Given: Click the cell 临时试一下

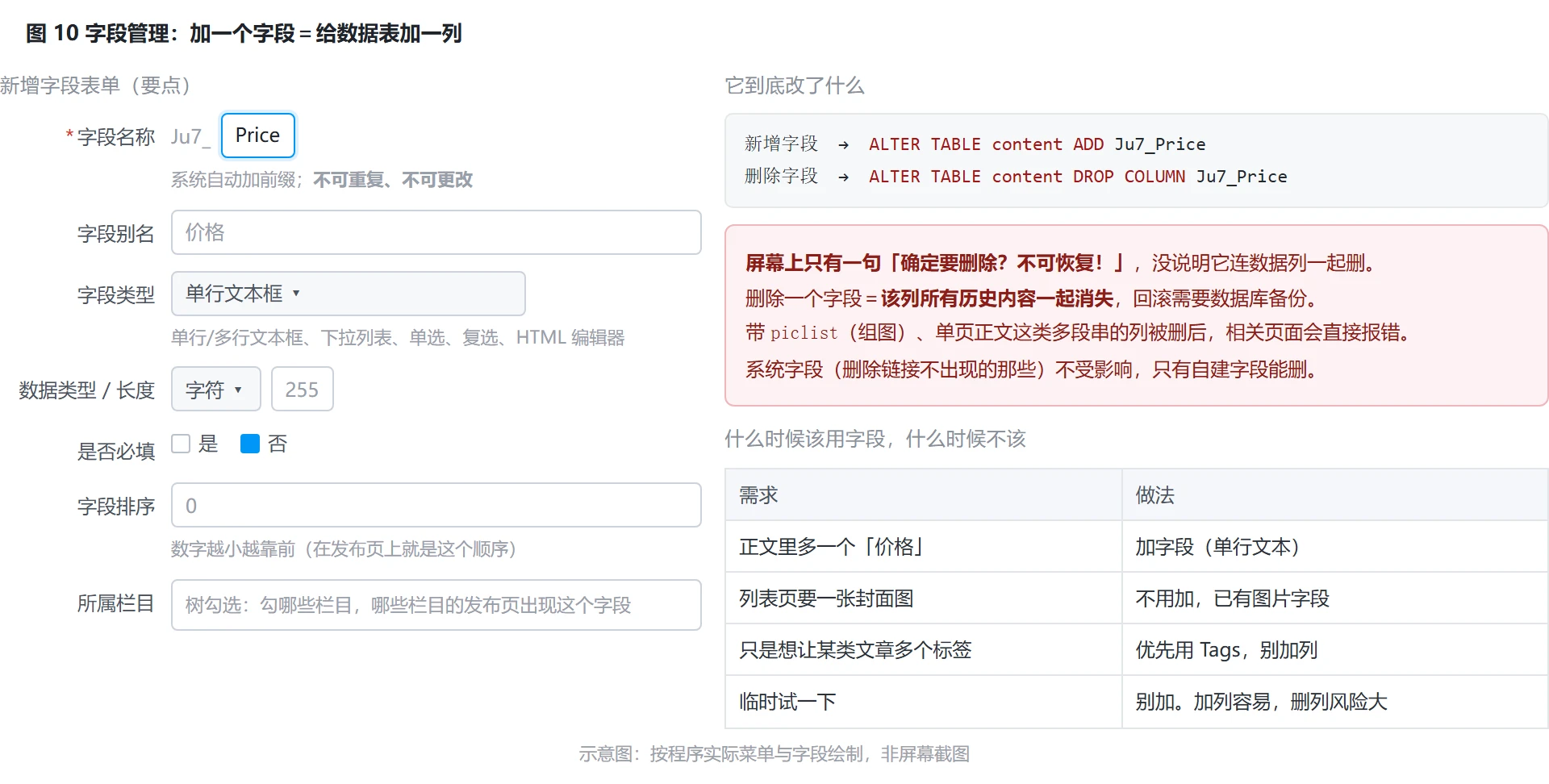Looking at the screenshot, I should coord(923,702).
